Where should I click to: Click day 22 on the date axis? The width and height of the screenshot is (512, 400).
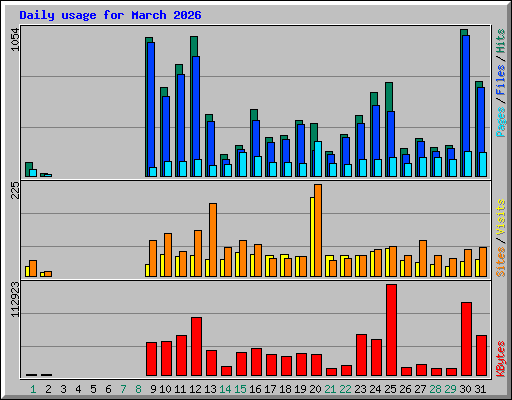[345, 389]
